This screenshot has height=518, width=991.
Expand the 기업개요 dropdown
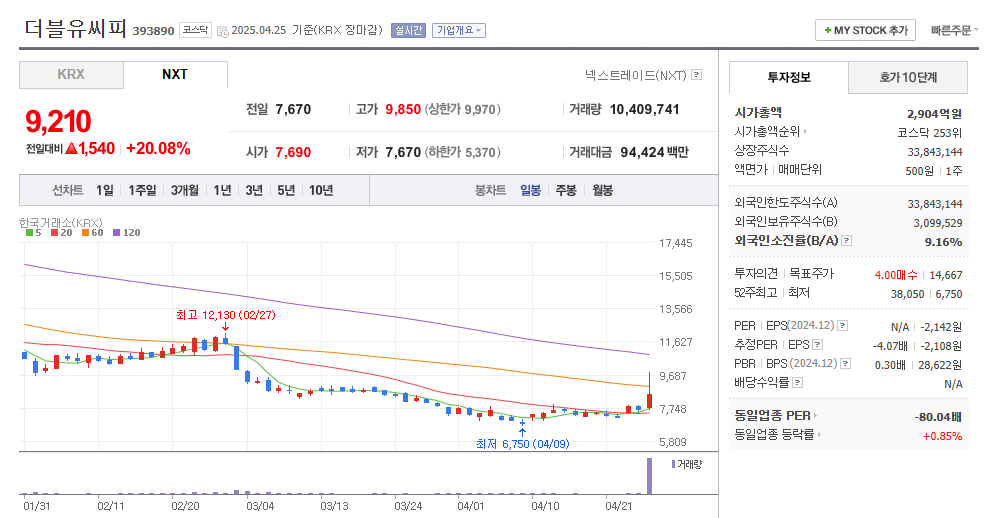point(459,30)
